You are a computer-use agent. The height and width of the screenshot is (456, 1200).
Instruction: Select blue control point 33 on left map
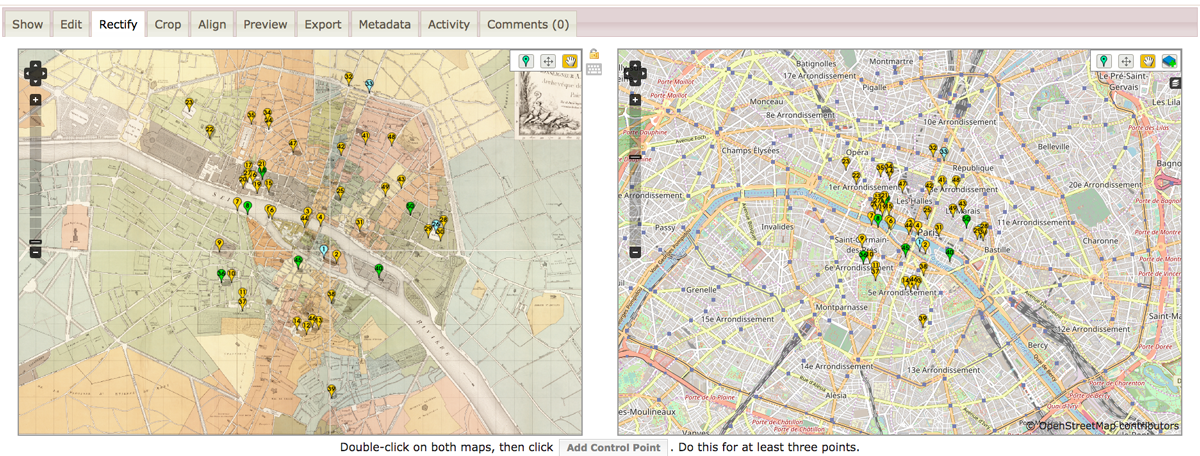370,85
